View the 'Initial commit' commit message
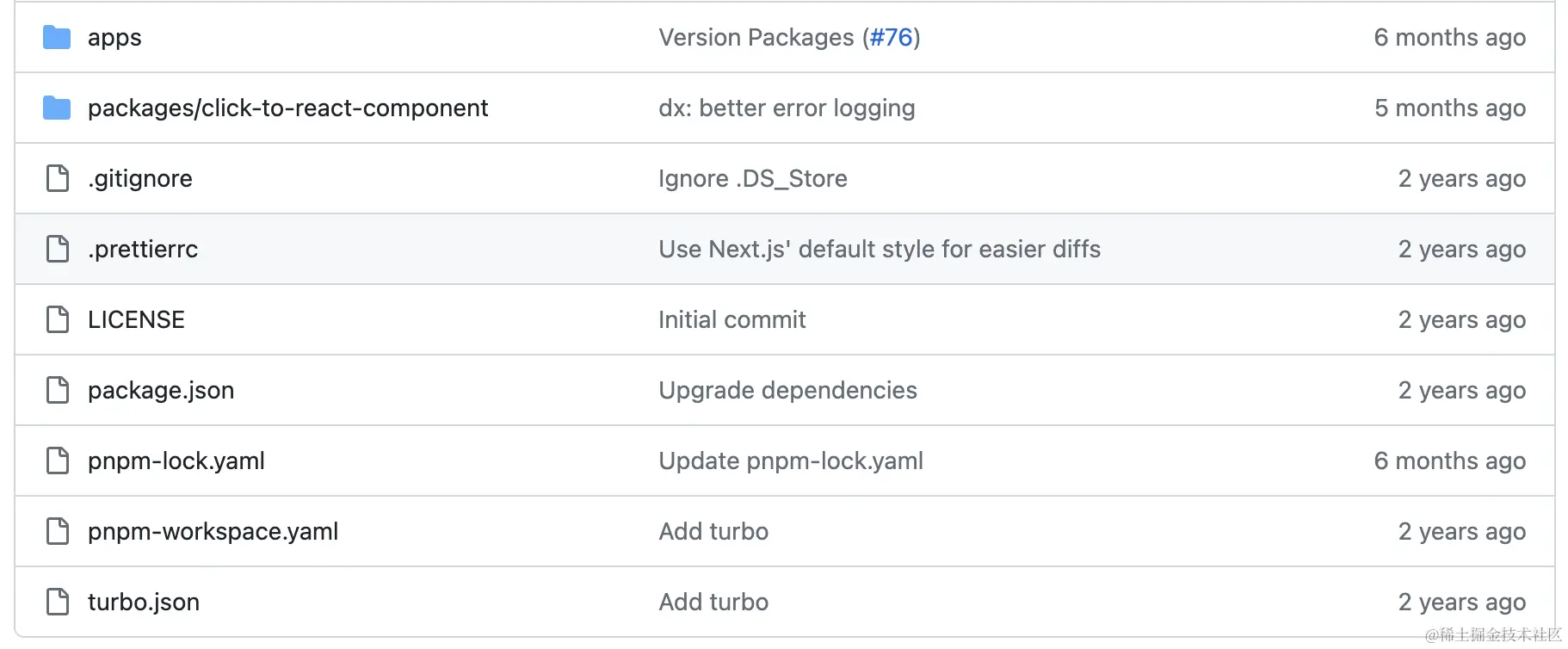1568x649 pixels. [x=732, y=320]
